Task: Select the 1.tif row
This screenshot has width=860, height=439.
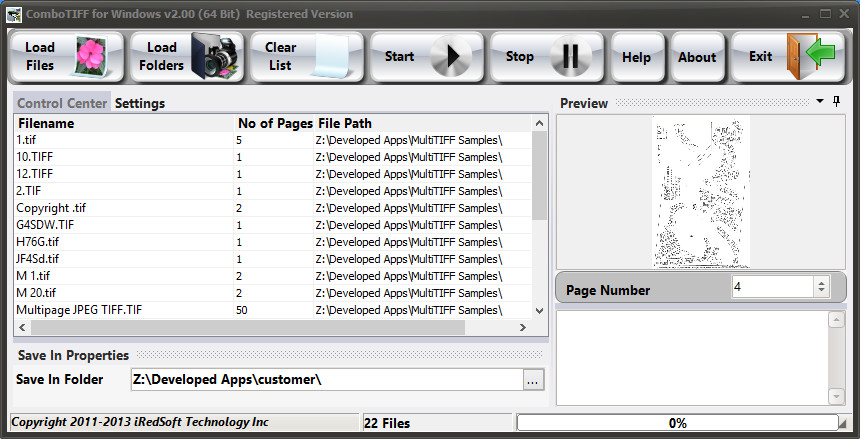Action: click(273, 140)
